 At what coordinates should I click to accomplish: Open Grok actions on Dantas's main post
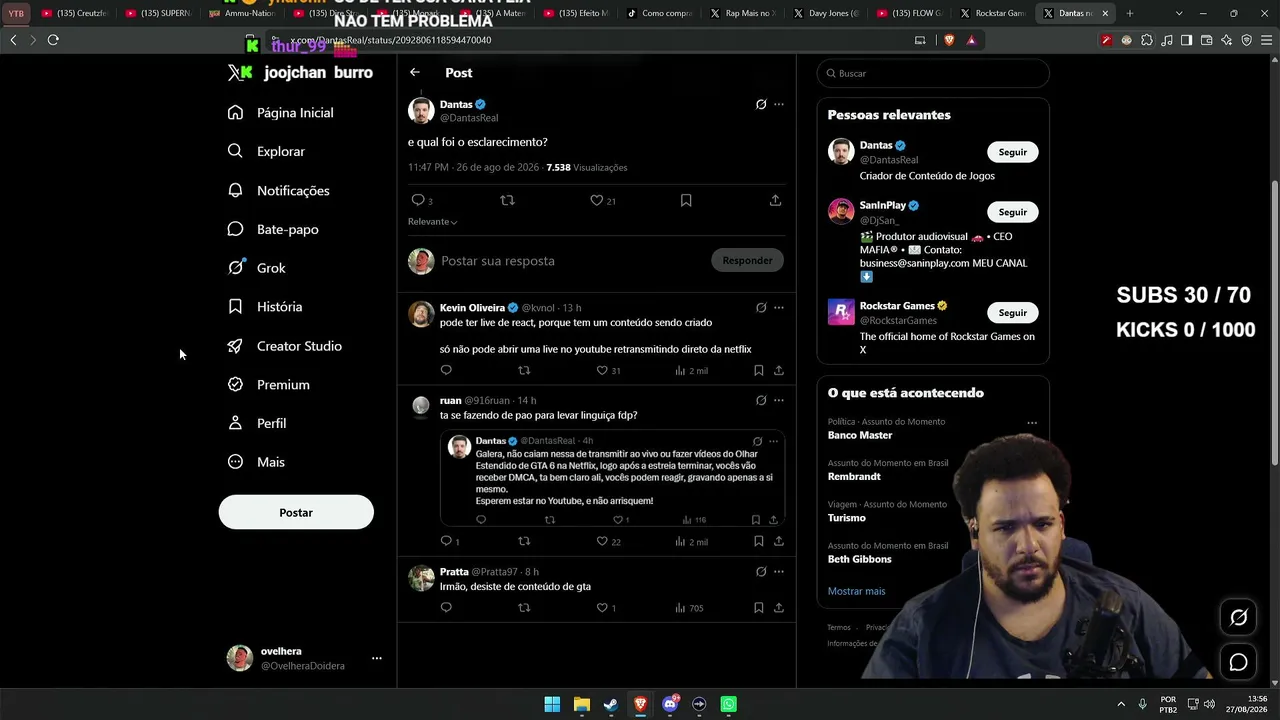pos(761,104)
